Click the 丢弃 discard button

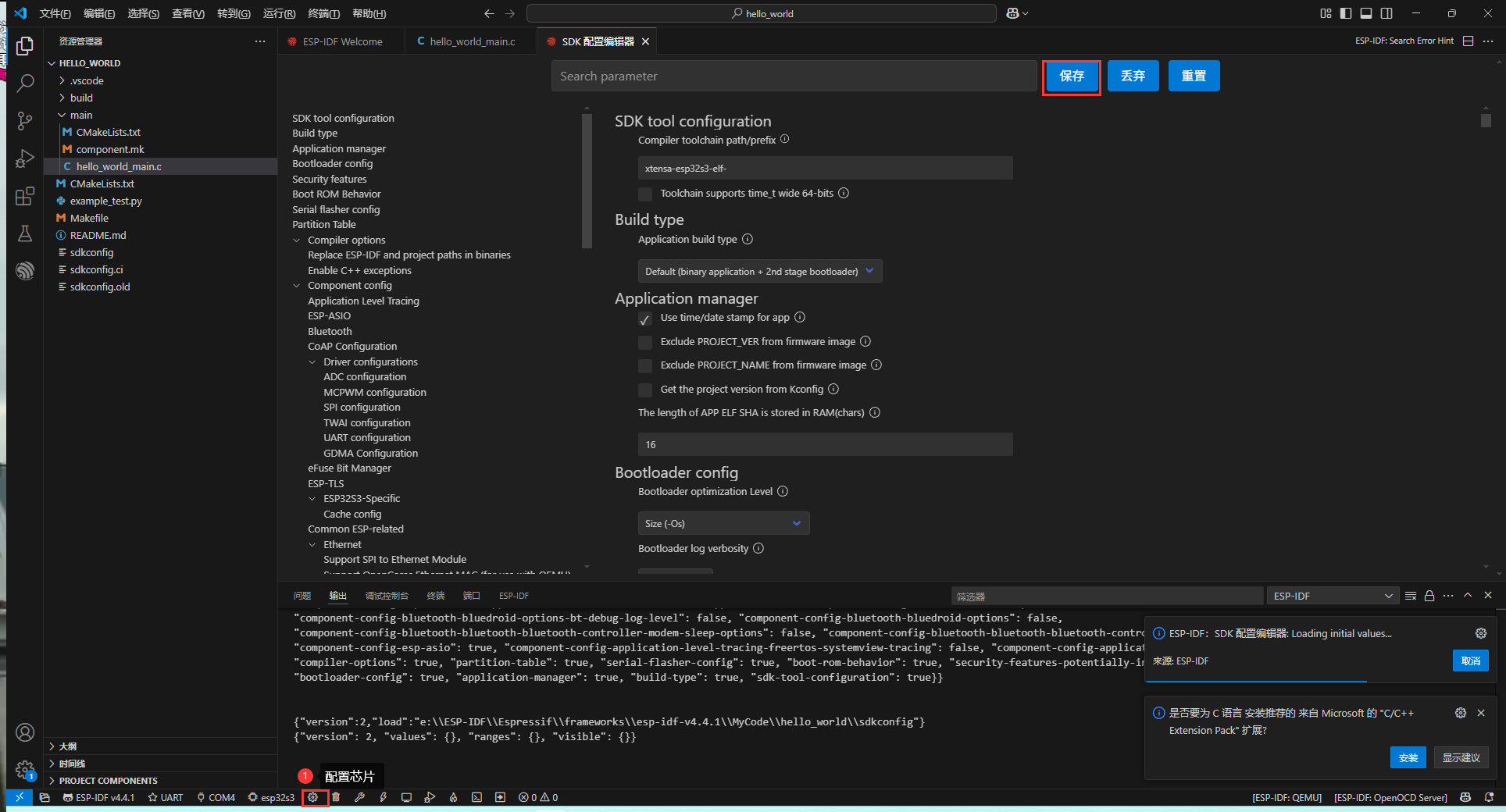click(x=1133, y=77)
